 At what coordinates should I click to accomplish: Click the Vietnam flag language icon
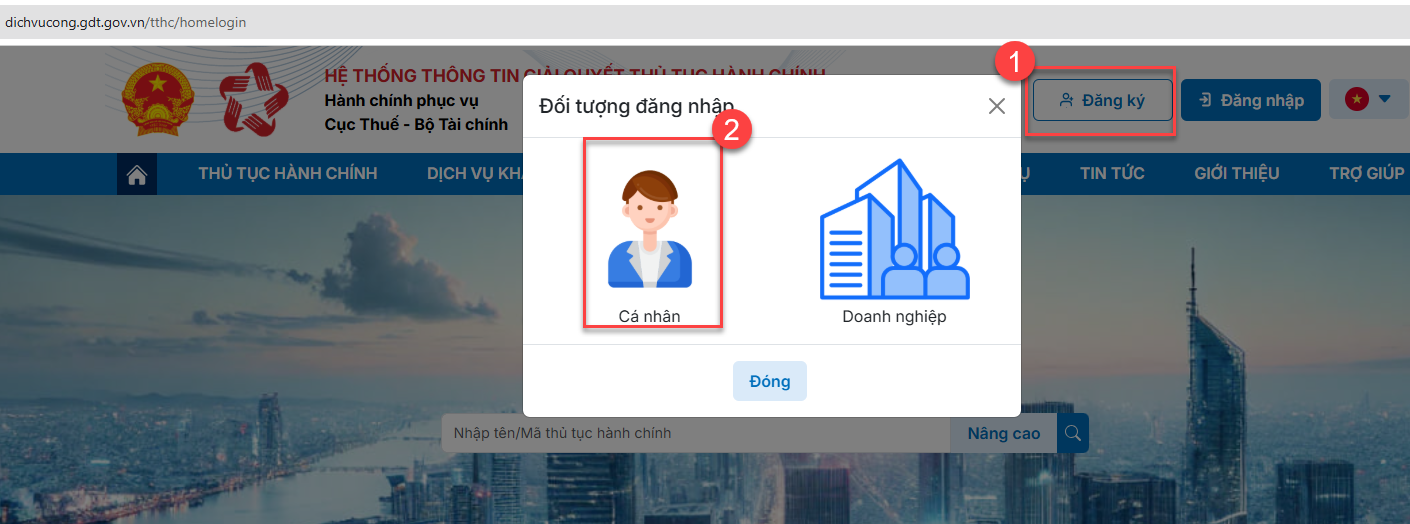(x=1356, y=99)
